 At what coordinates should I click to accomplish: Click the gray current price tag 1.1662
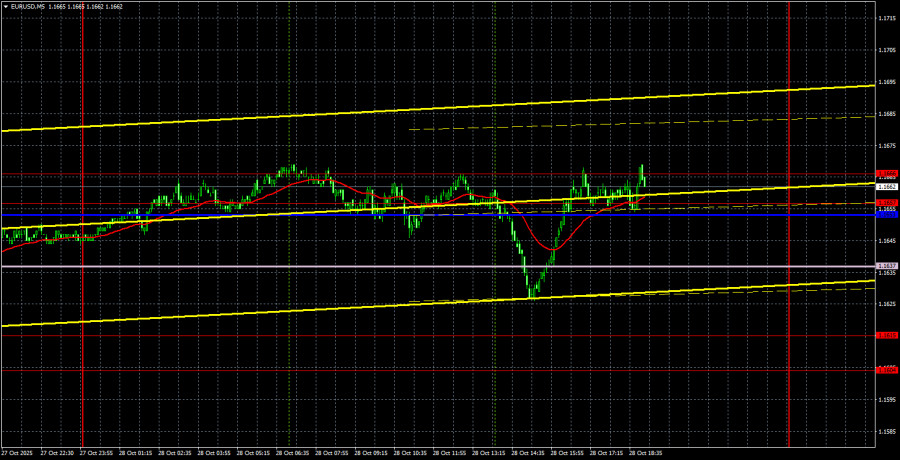click(x=886, y=187)
